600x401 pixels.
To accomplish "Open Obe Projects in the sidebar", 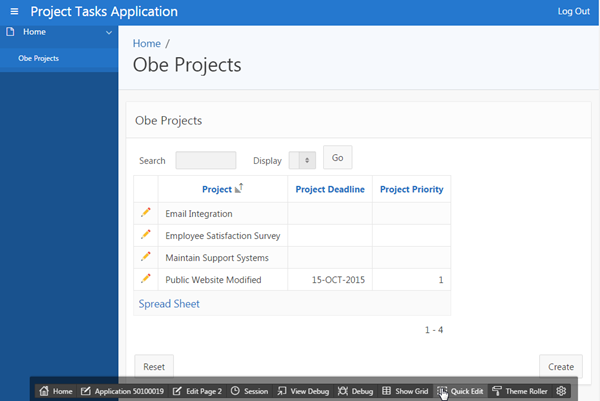I will [39, 58].
